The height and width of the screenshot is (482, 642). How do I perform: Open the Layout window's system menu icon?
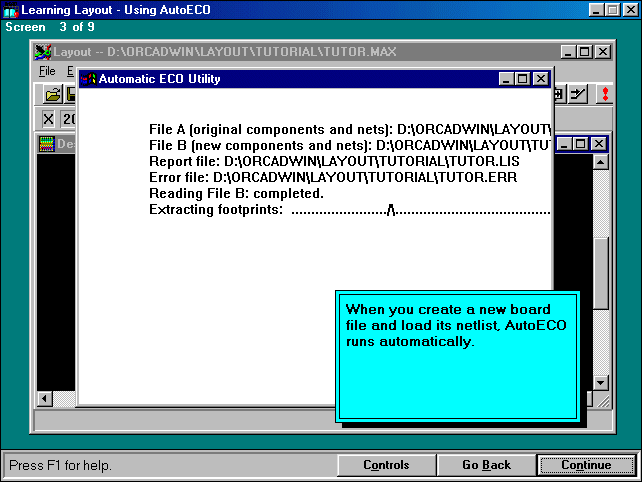[43, 52]
